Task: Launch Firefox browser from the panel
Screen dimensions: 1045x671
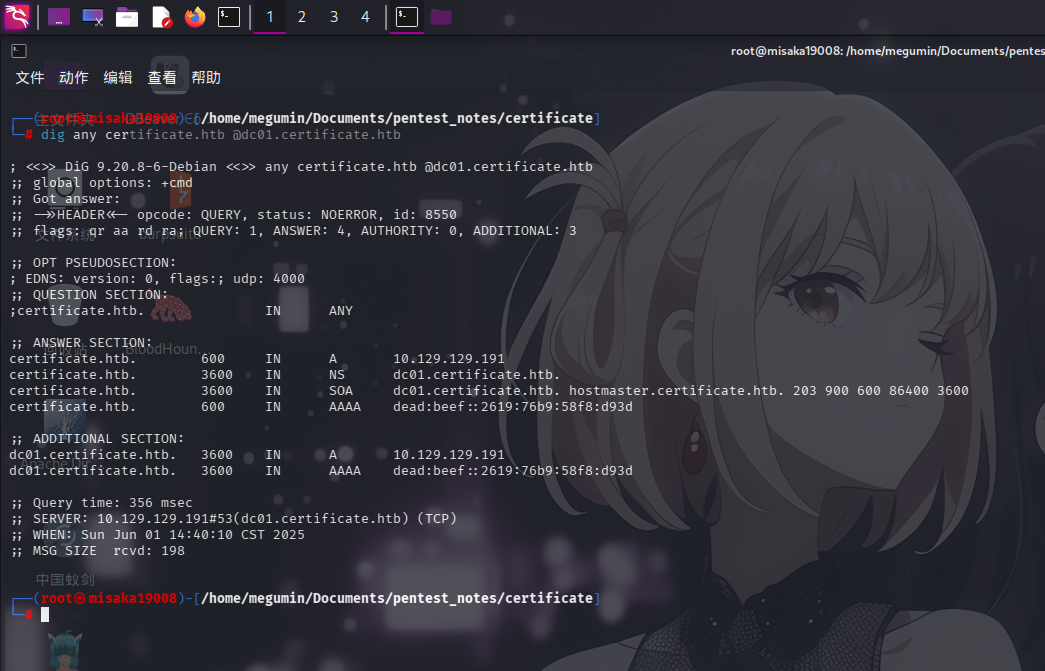Action: tap(195, 17)
